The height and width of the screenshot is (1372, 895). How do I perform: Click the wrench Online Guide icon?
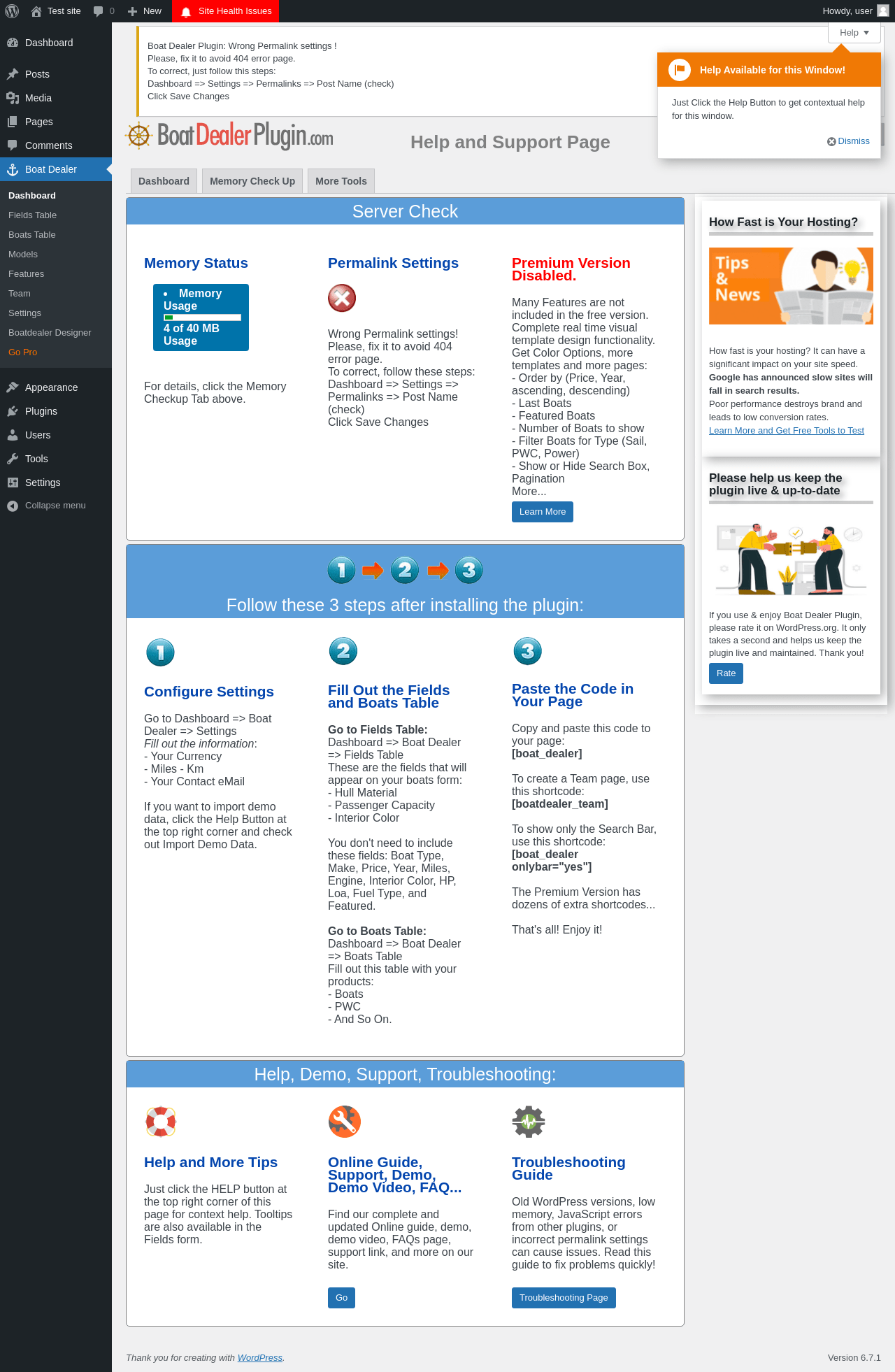[x=345, y=1122]
